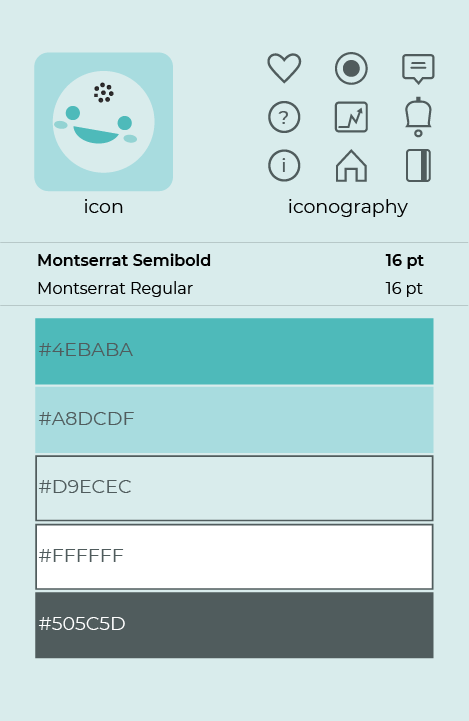Select the #A8DCDF light blue swatch
469x721 pixels.
[234, 420]
